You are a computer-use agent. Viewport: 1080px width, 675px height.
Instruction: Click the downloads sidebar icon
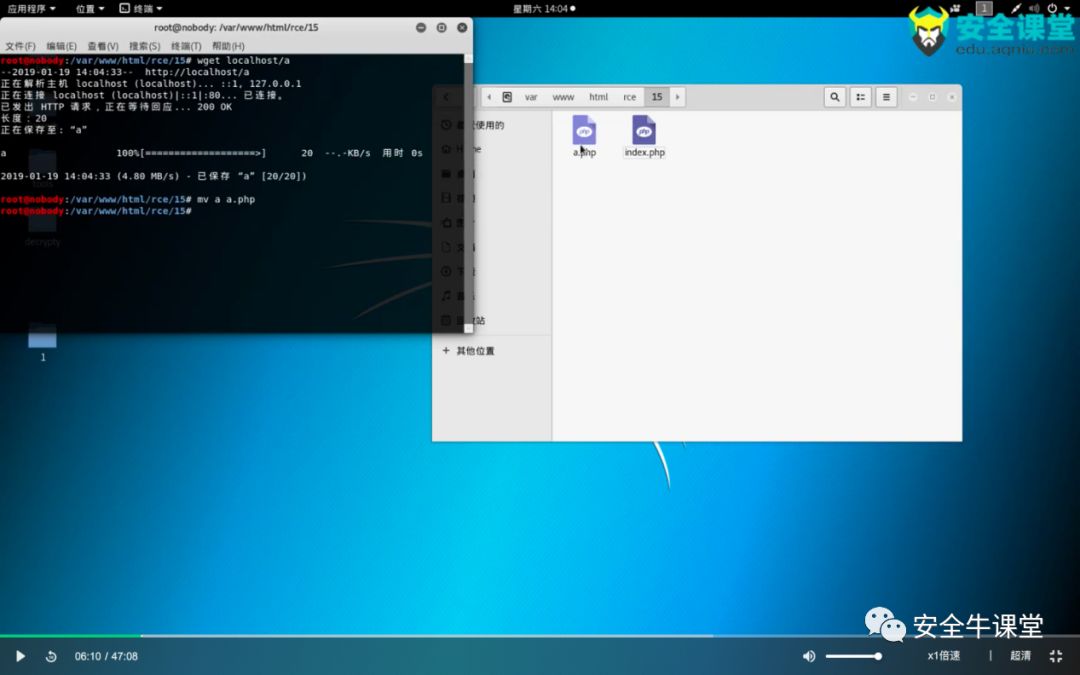click(x=446, y=271)
